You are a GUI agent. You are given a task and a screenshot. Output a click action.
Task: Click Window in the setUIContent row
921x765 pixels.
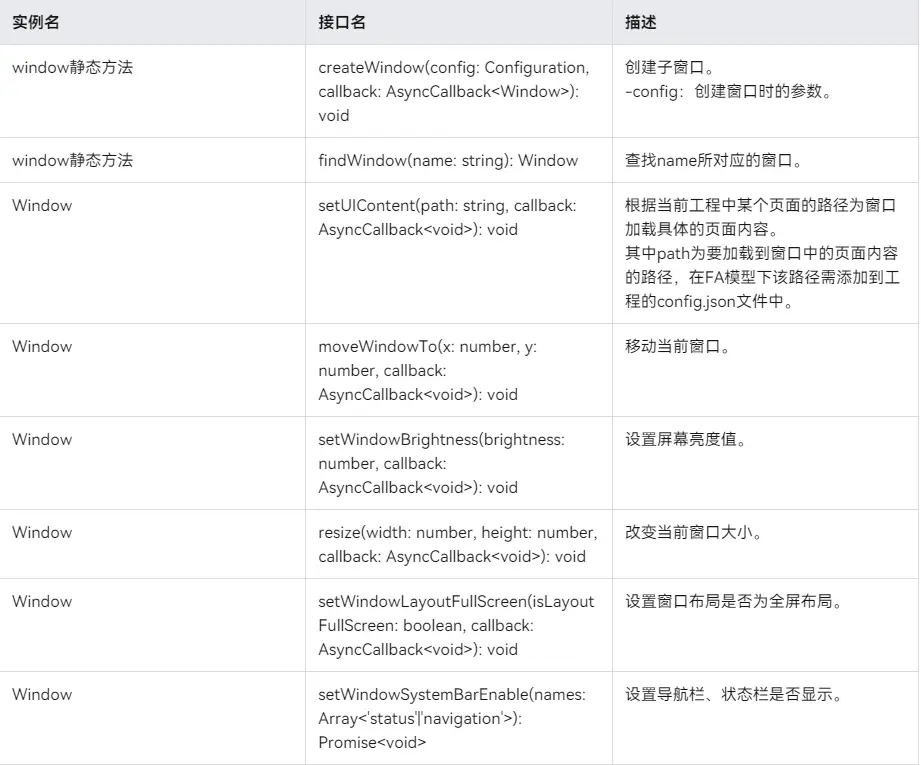pyautogui.click(x=42, y=205)
